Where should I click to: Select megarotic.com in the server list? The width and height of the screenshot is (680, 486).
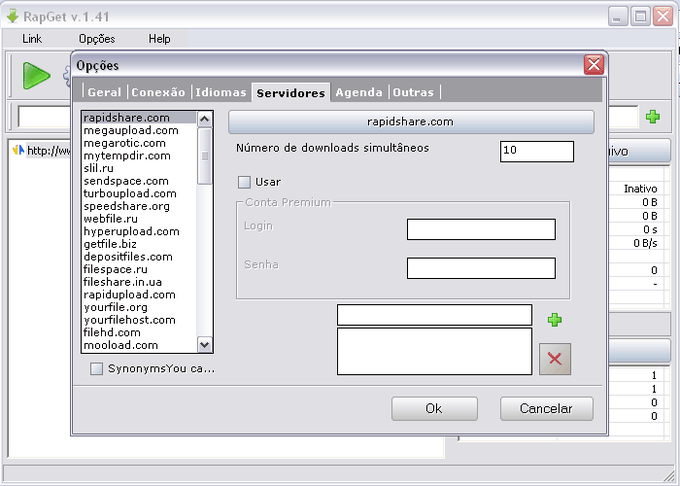click(139, 143)
